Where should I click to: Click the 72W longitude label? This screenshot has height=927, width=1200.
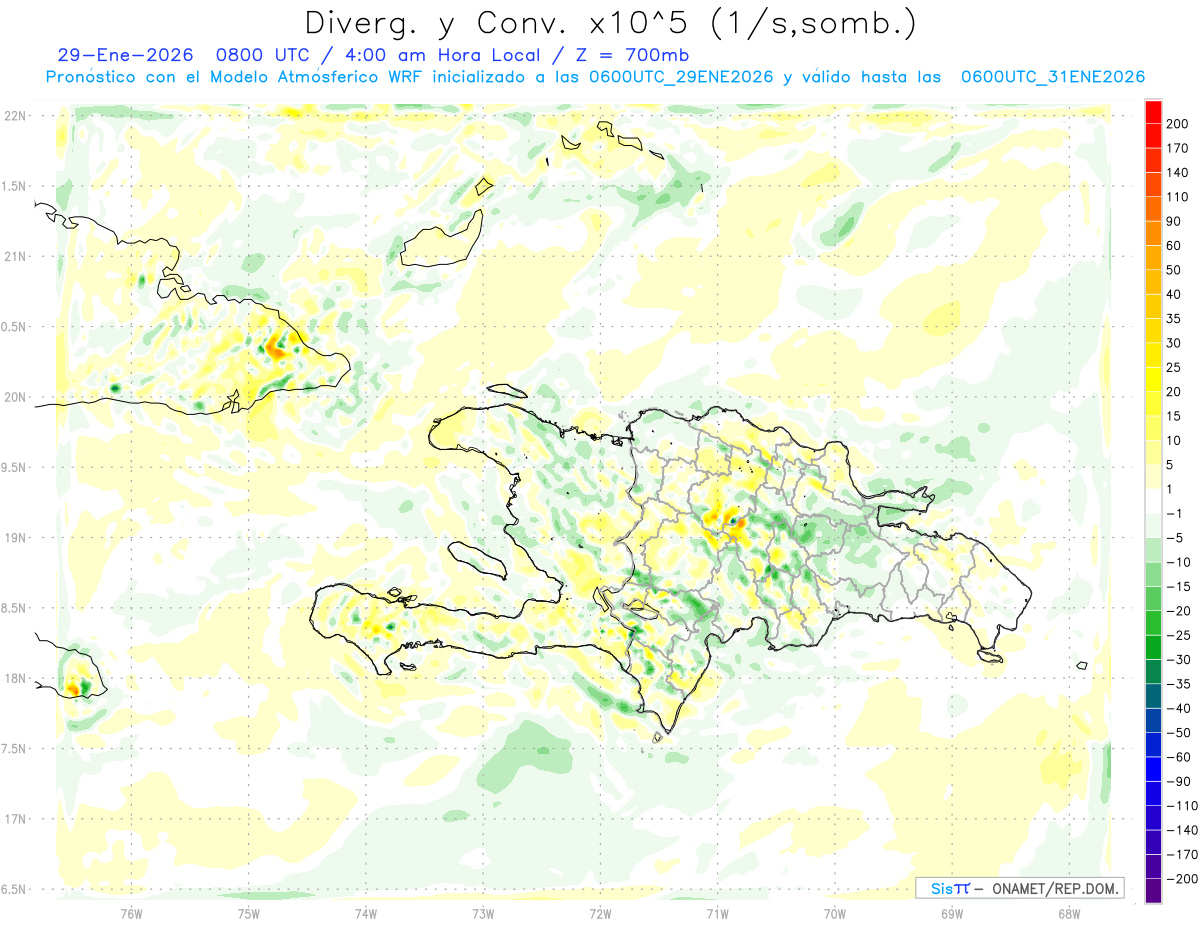600,913
